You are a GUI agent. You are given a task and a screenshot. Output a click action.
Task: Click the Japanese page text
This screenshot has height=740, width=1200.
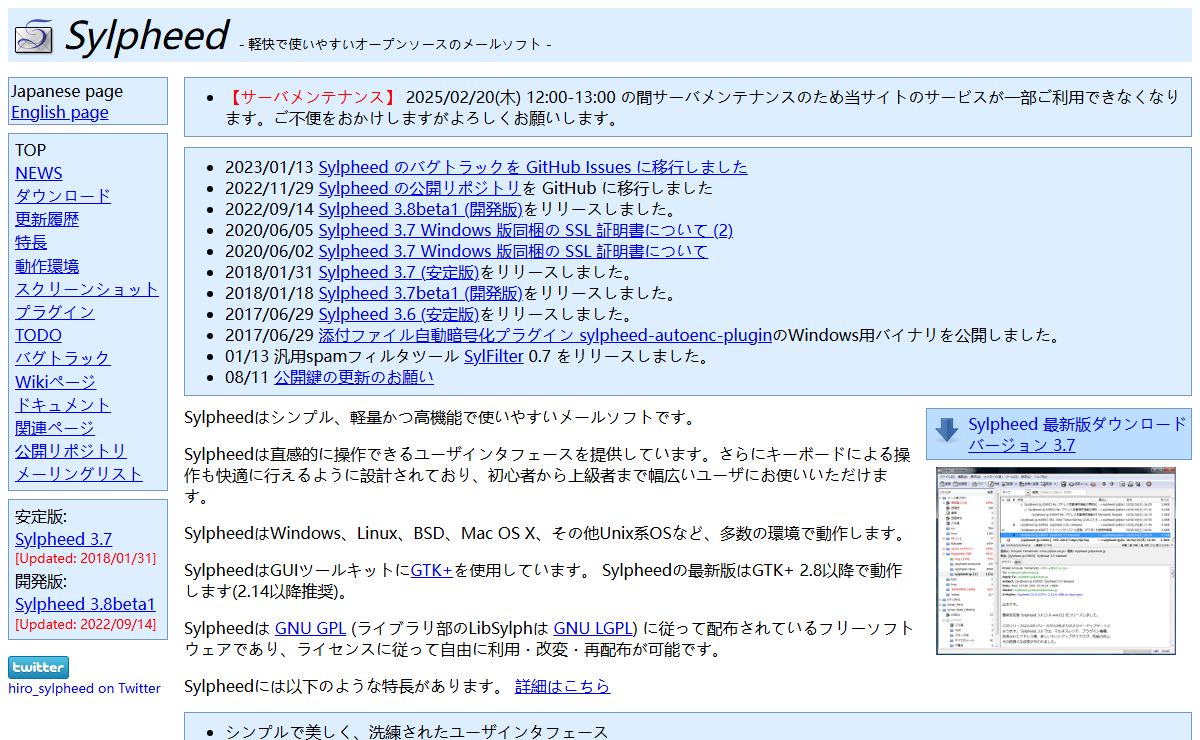[67, 91]
